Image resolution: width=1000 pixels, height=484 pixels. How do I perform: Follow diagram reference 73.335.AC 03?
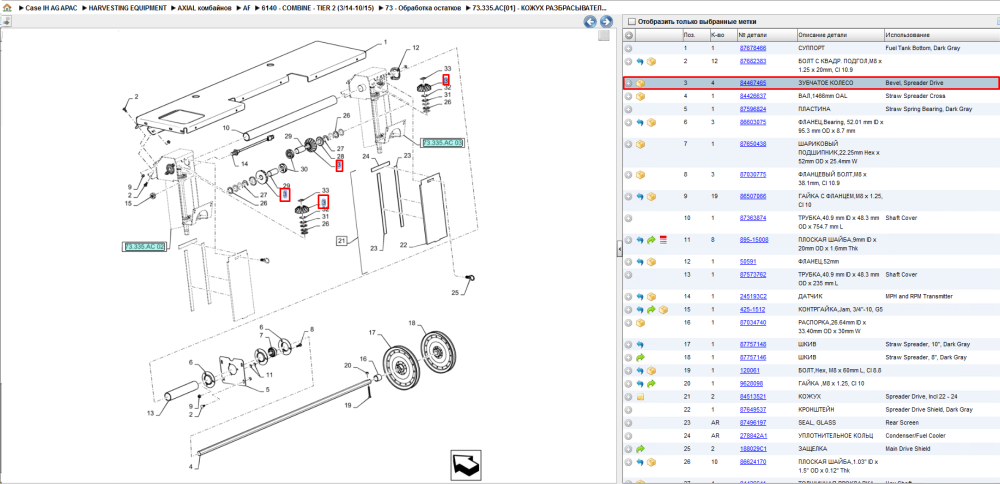[442, 142]
